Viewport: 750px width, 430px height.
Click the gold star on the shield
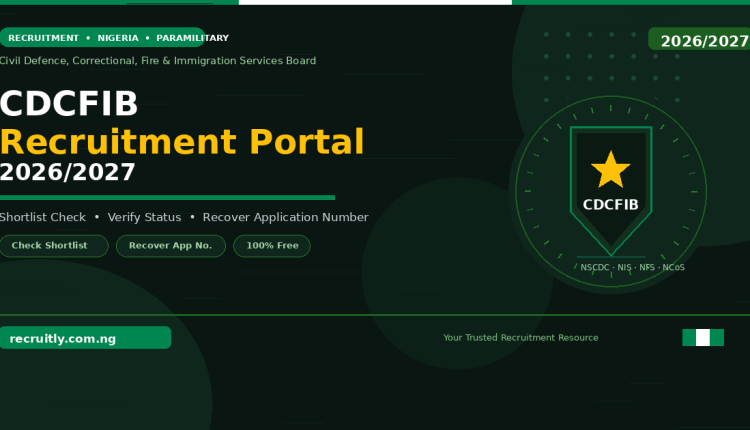611,170
